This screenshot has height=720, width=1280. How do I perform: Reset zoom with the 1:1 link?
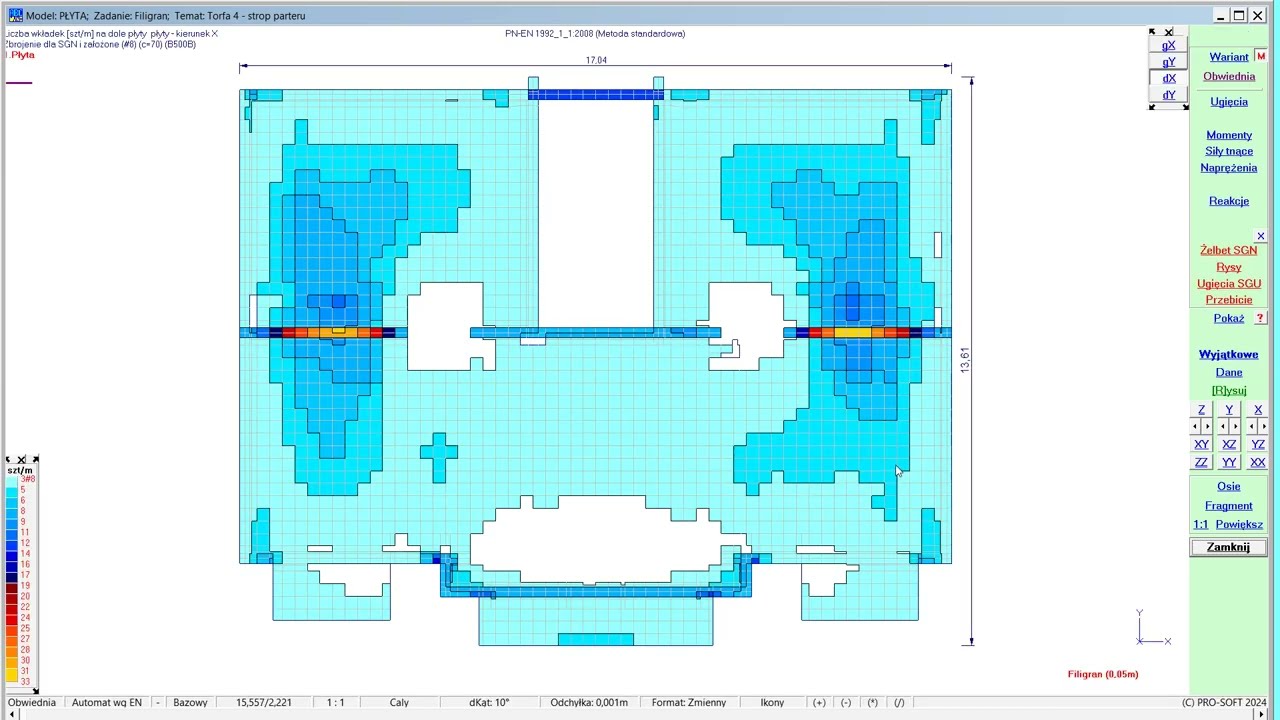pyautogui.click(x=1200, y=524)
